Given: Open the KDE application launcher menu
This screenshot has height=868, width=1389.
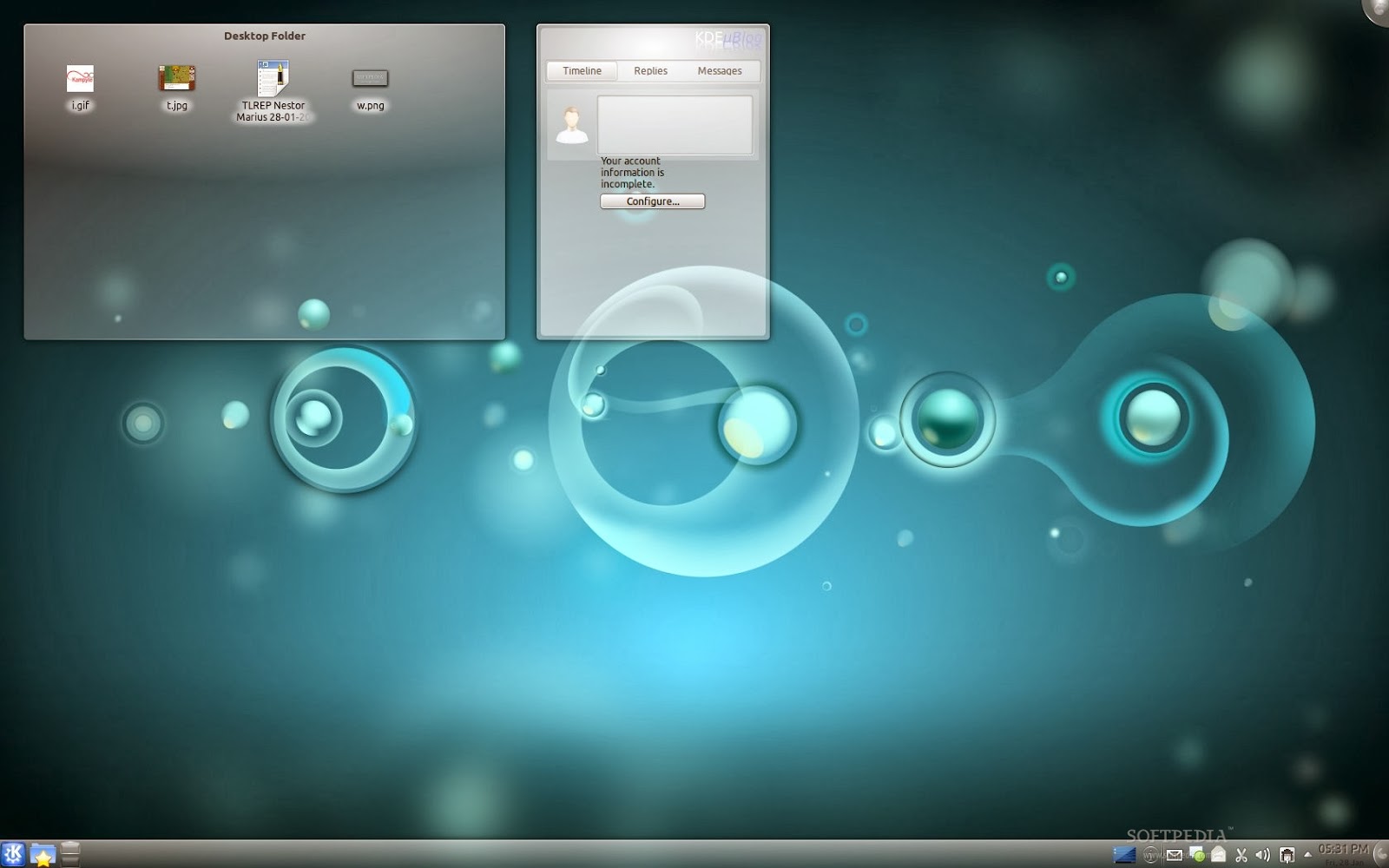Looking at the screenshot, I should coord(12,854).
